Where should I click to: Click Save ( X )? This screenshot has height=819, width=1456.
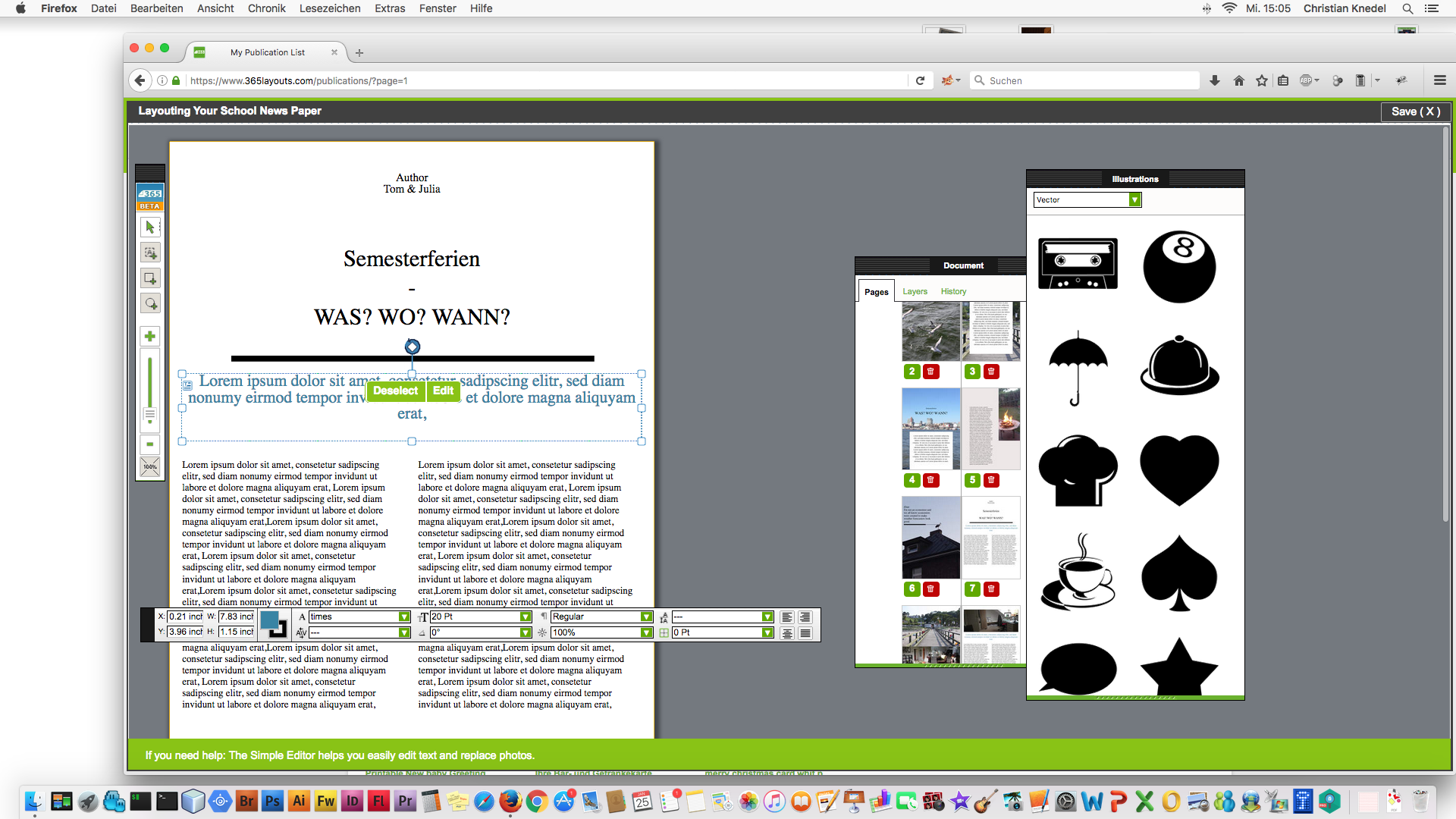pyautogui.click(x=1414, y=111)
